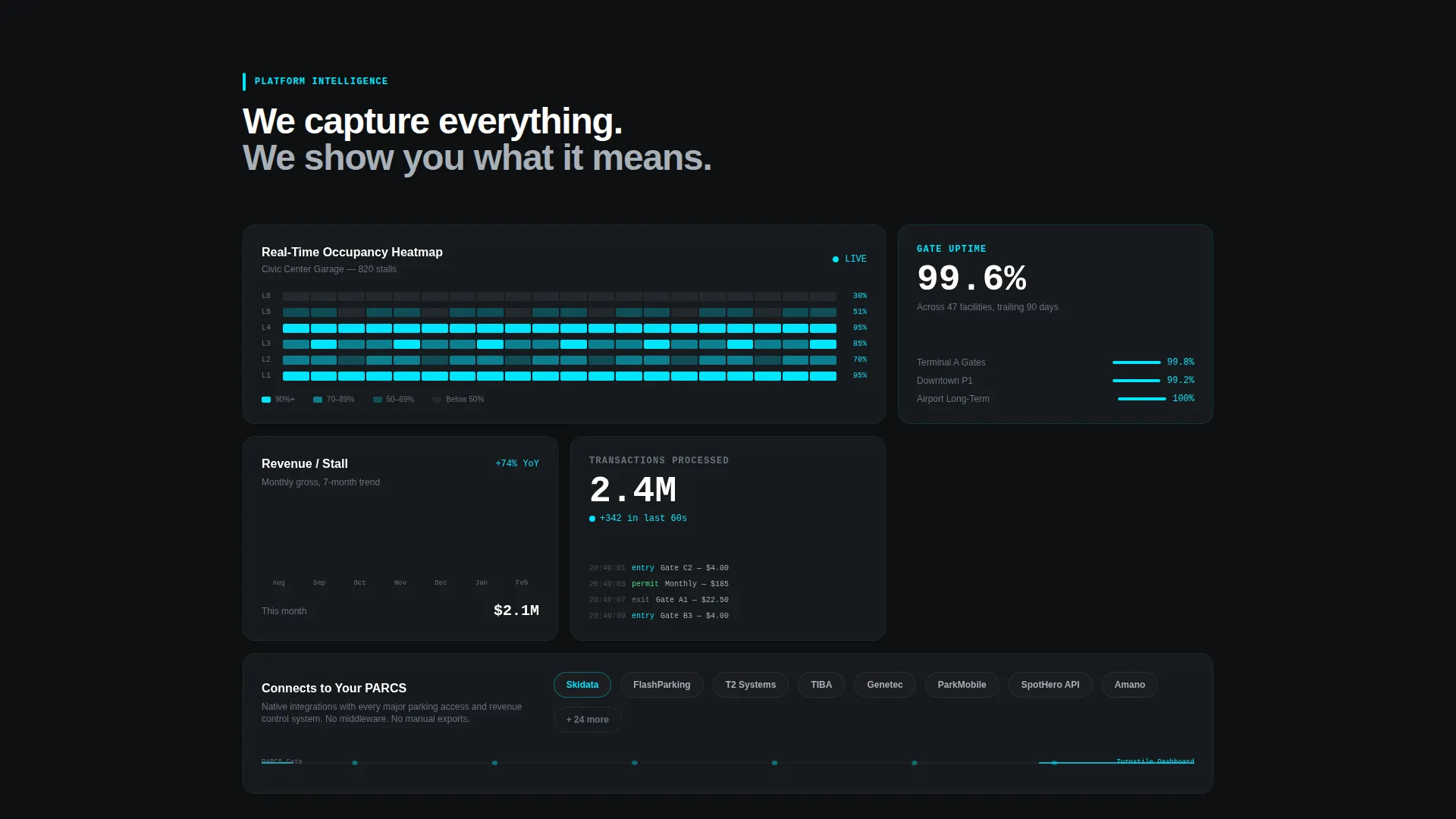Click the L6 heatmap row label
The image size is (1456, 819).
tap(266, 296)
